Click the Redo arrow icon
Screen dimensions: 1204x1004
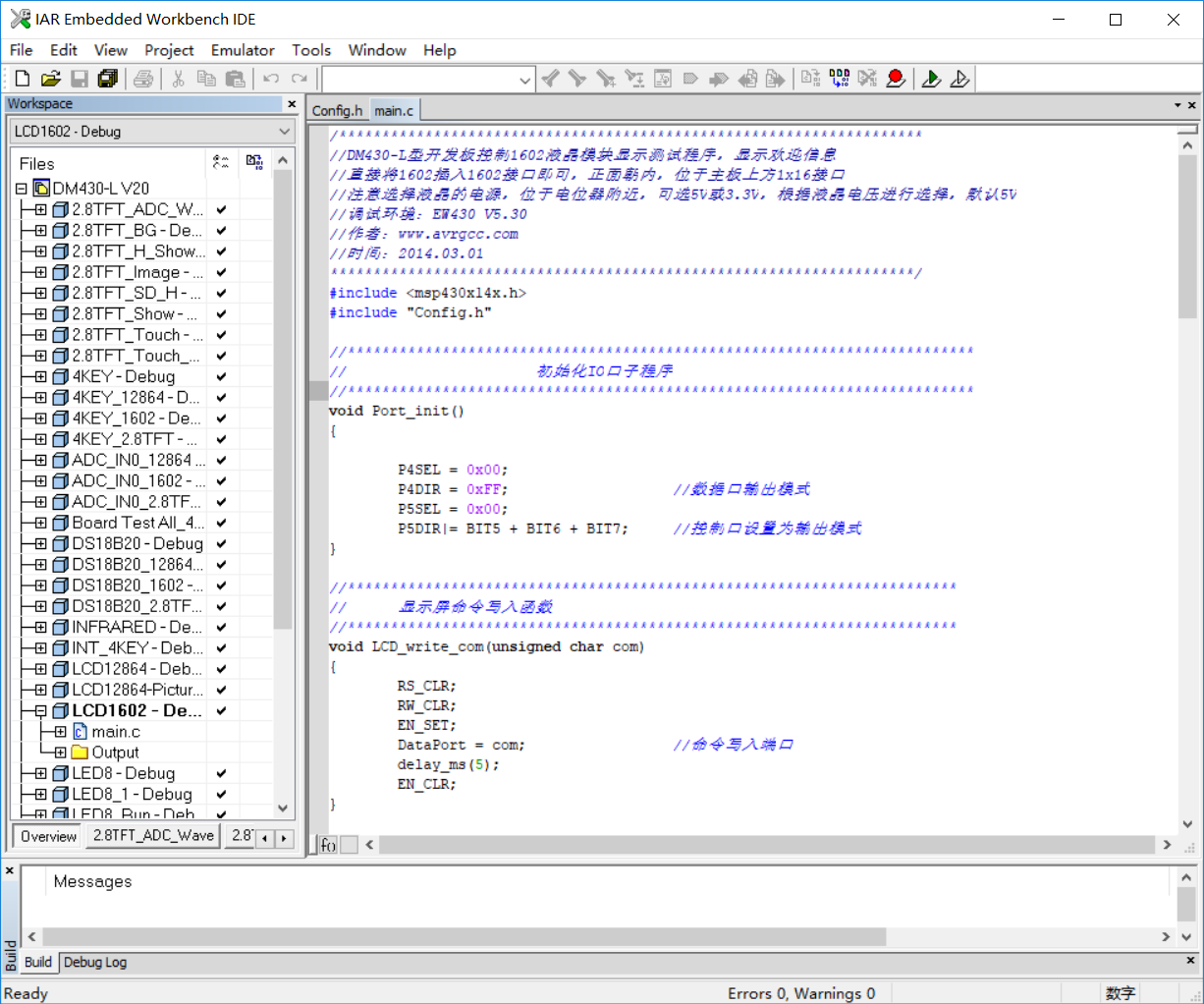coord(300,79)
